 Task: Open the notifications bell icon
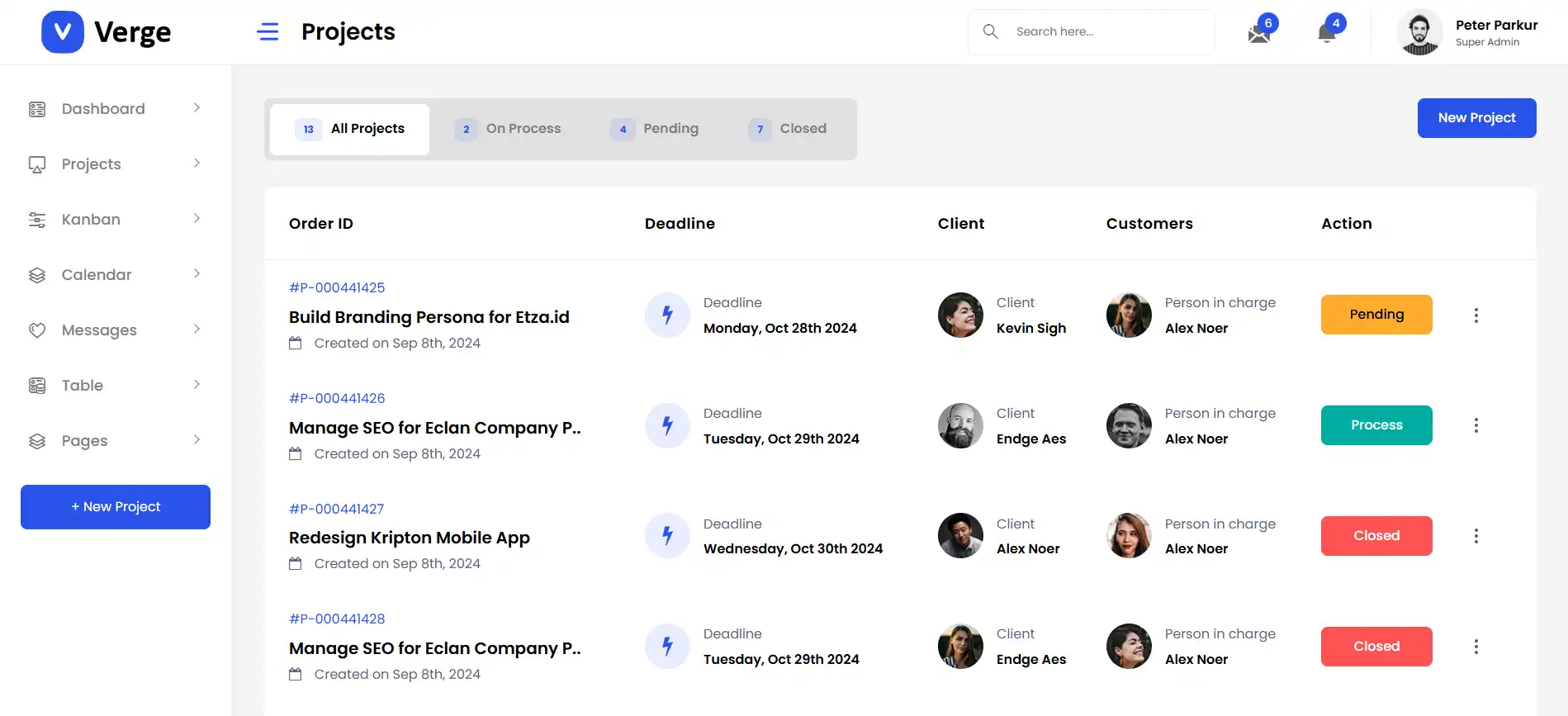coord(1327,33)
